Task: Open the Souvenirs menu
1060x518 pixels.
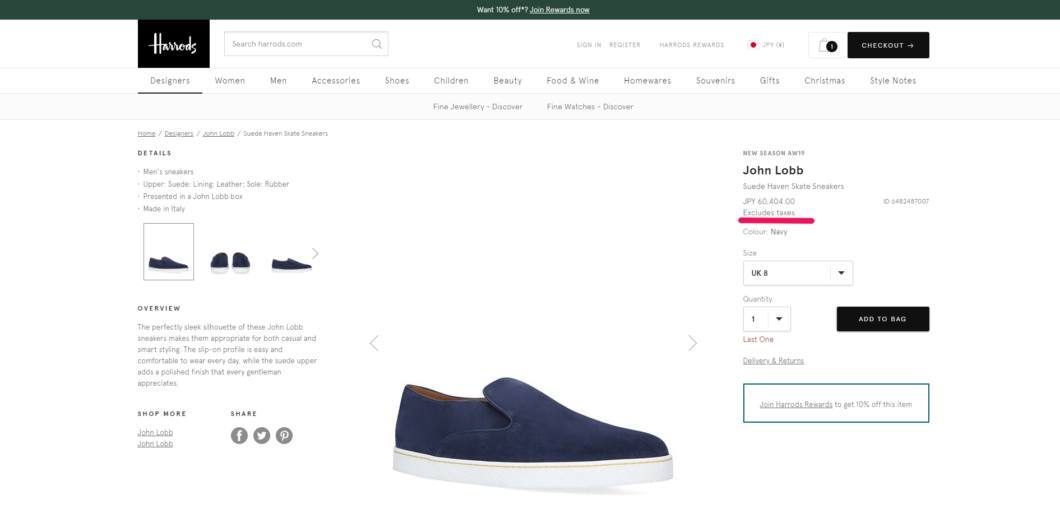Action: point(715,80)
